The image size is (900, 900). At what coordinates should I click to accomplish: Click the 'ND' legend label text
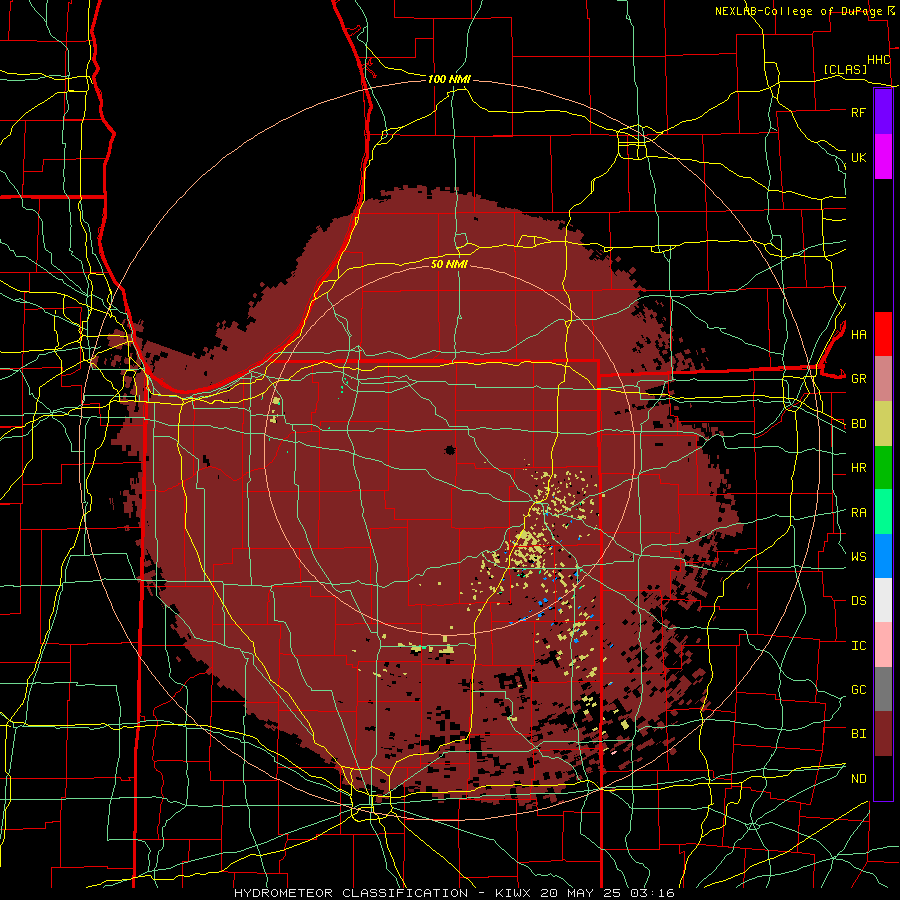[x=858, y=779]
